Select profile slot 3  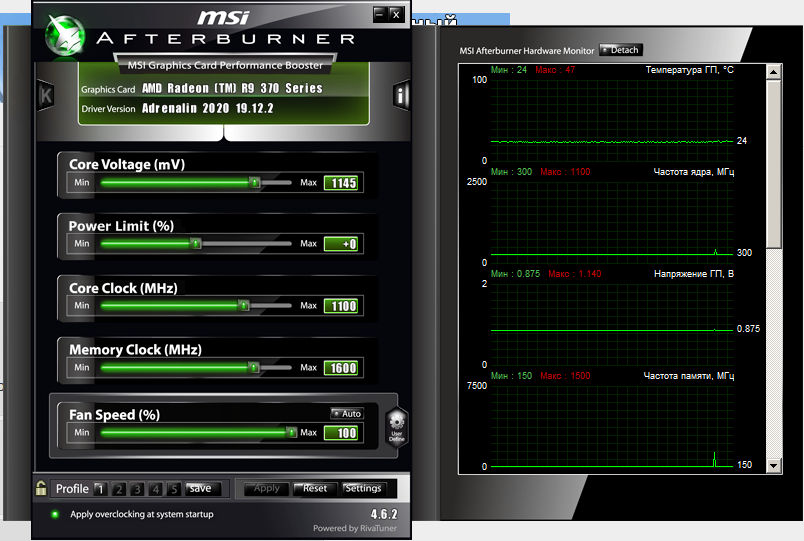click(x=137, y=489)
